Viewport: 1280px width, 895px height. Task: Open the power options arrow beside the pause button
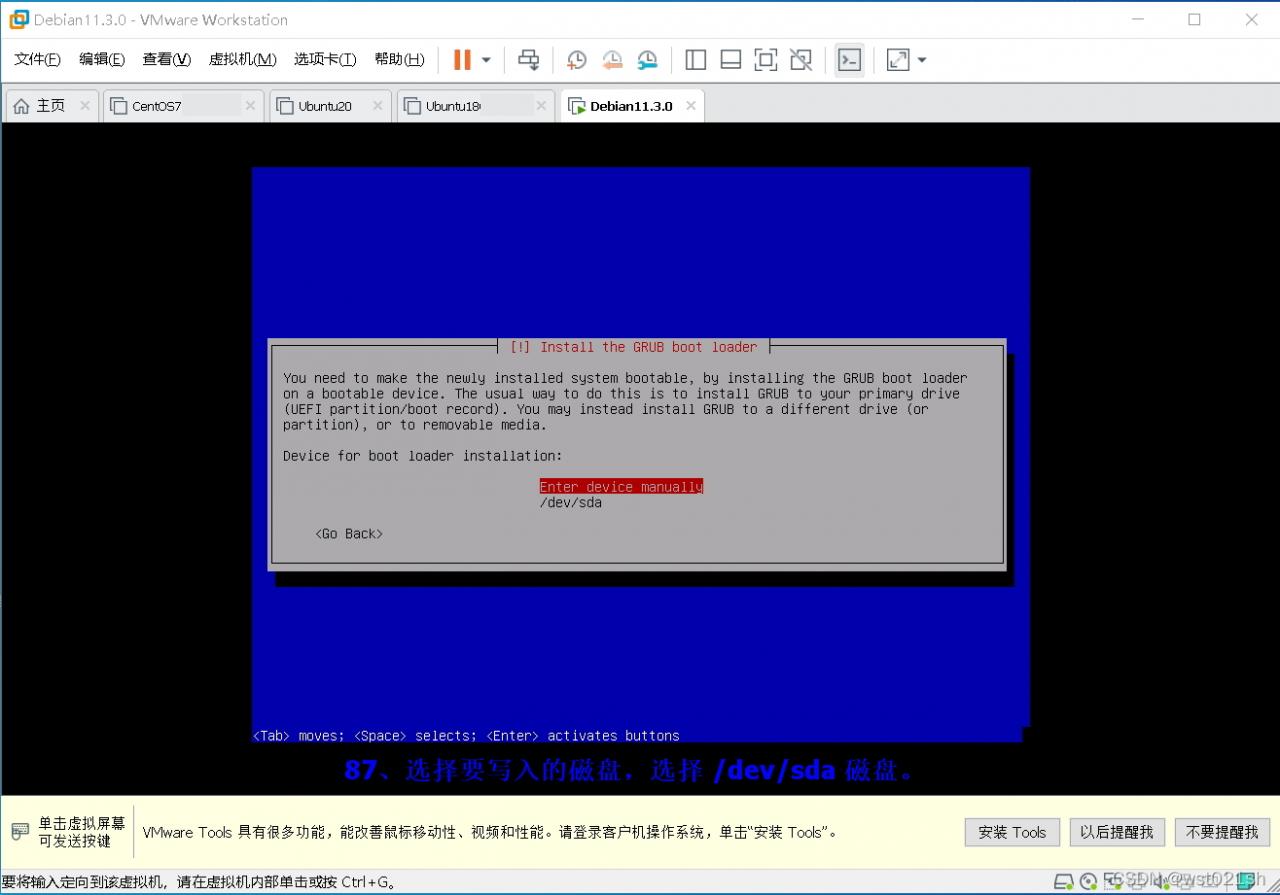point(486,60)
